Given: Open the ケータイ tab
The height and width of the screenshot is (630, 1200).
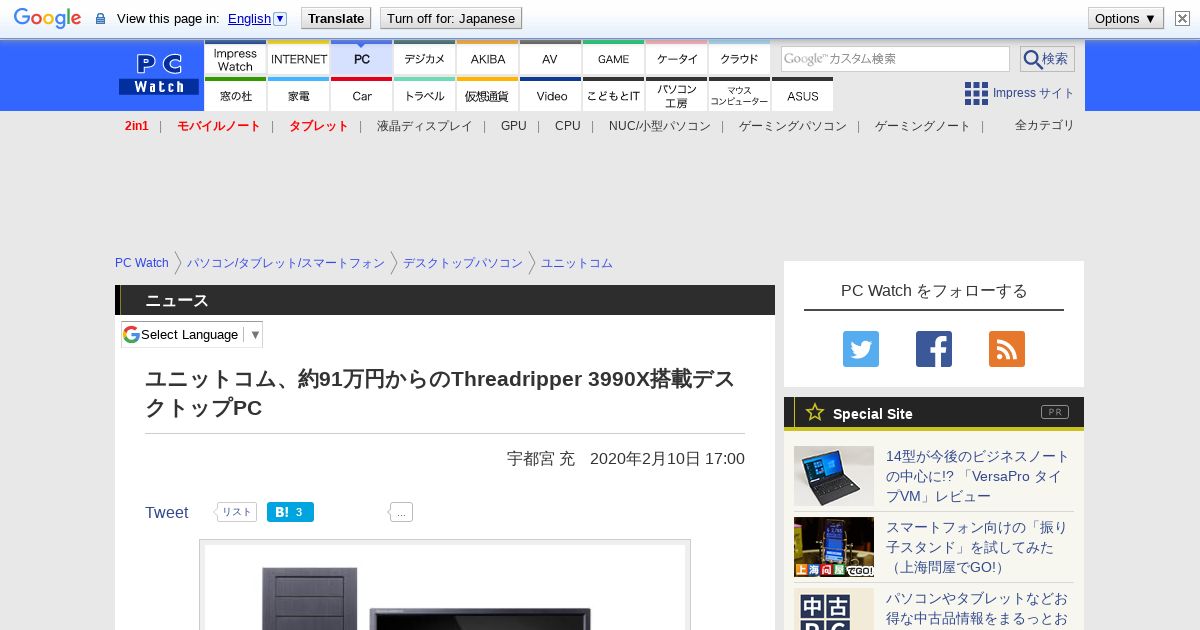Looking at the screenshot, I should tap(677, 59).
